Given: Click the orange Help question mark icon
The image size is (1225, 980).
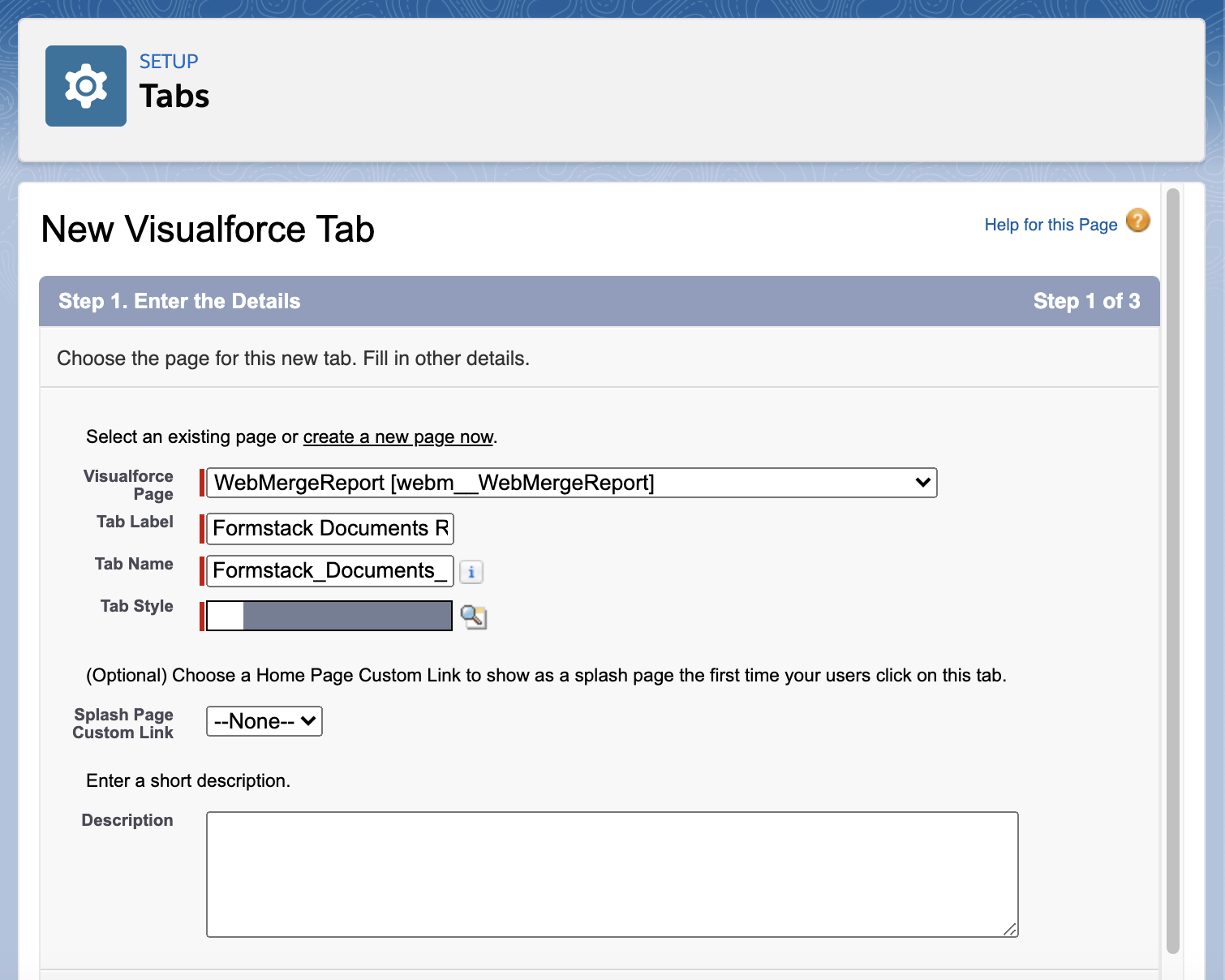Looking at the screenshot, I should coord(1137,221).
